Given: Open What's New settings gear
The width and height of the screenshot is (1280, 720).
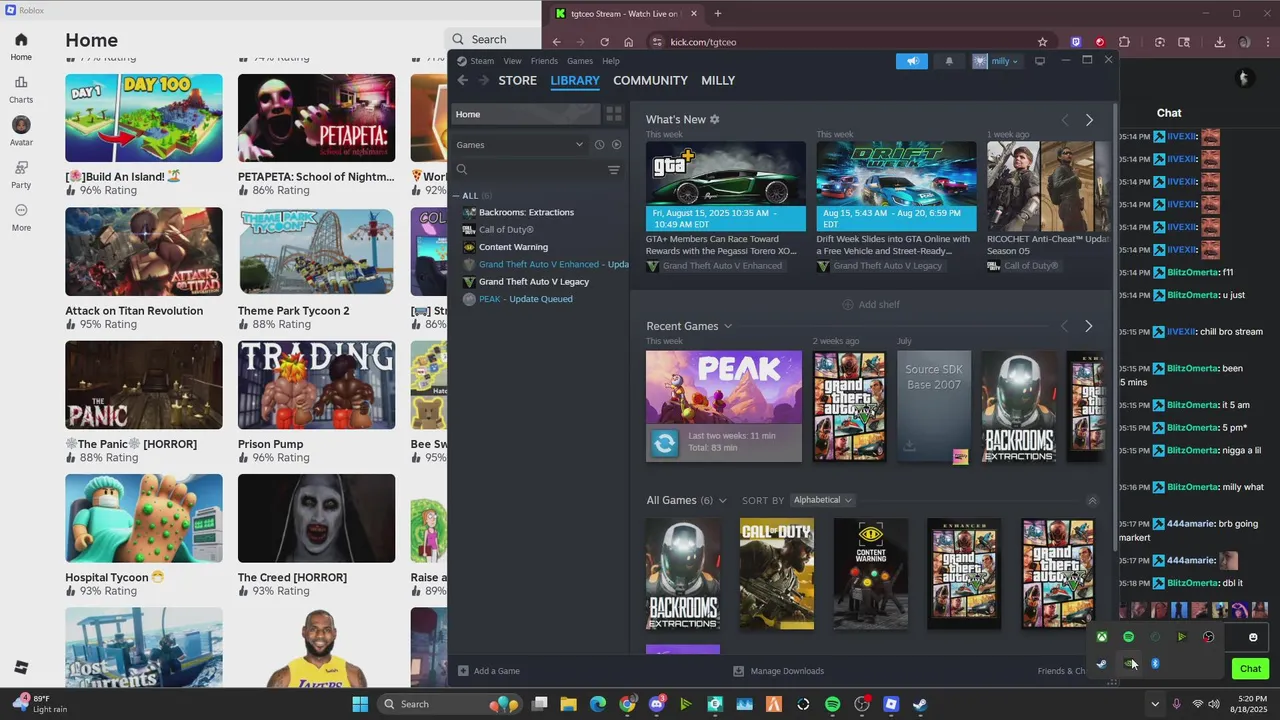Looking at the screenshot, I should [714, 119].
